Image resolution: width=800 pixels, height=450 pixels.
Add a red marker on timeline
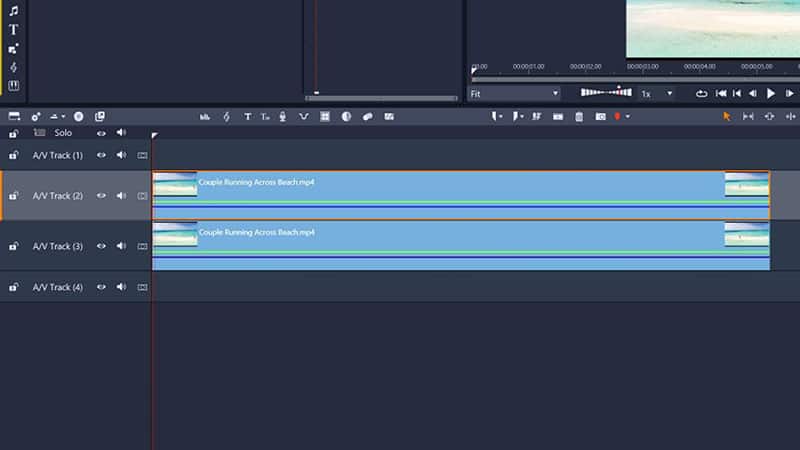point(617,117)
